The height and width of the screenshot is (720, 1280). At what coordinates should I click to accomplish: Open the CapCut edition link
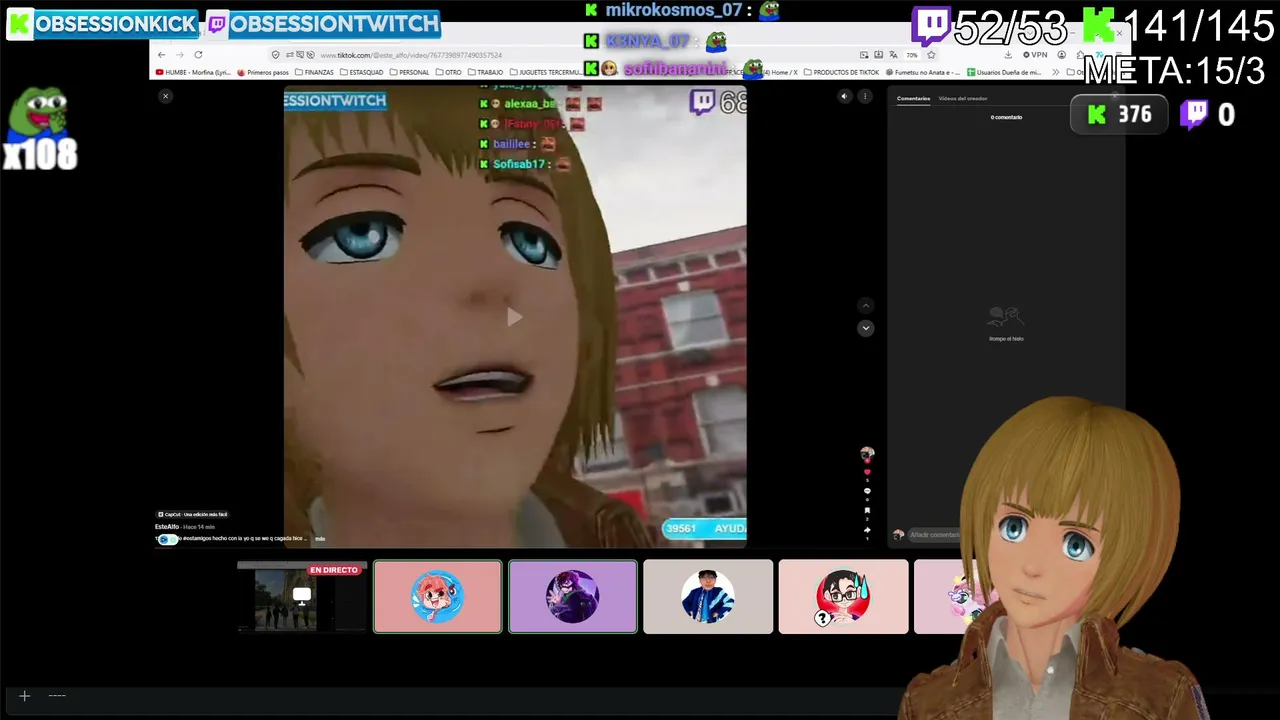193,514
